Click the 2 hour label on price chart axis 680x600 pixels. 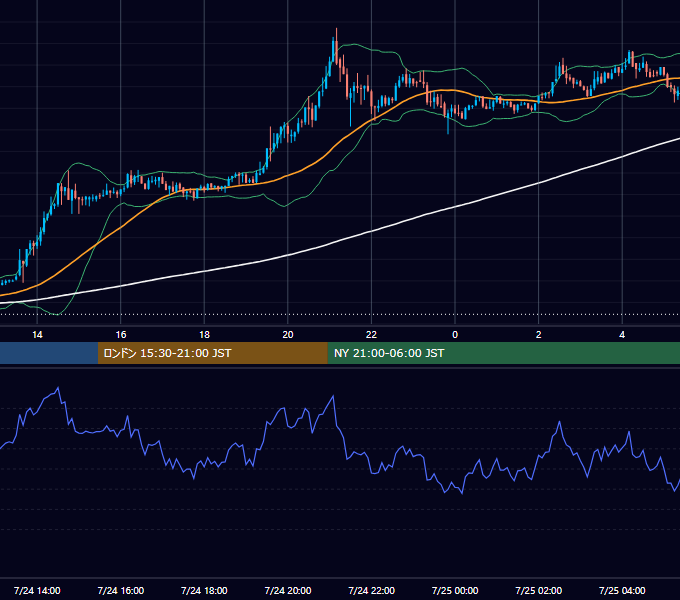539,335
